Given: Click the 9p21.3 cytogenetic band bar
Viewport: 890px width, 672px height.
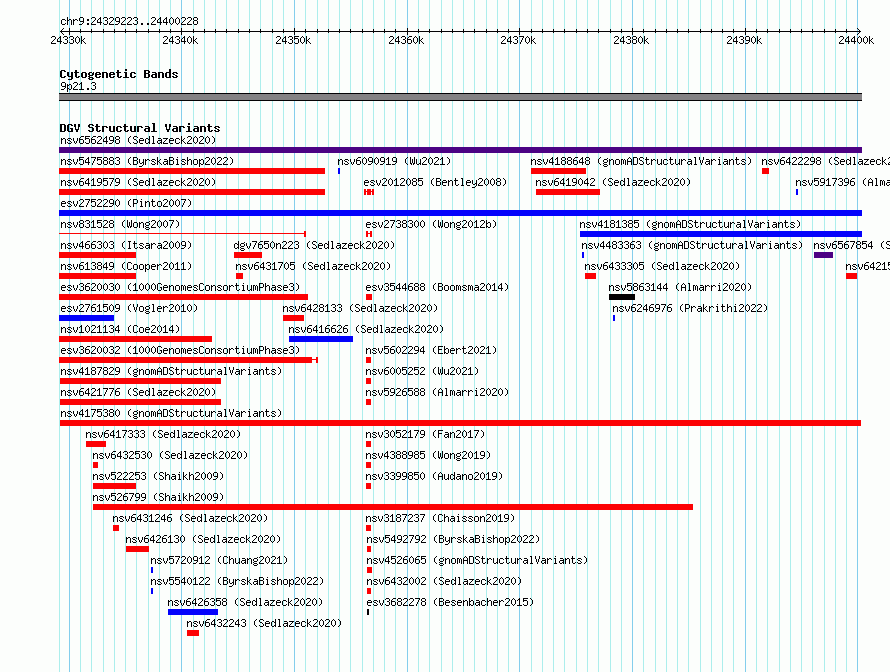Looking at the screenshot, I should (460, 97).
